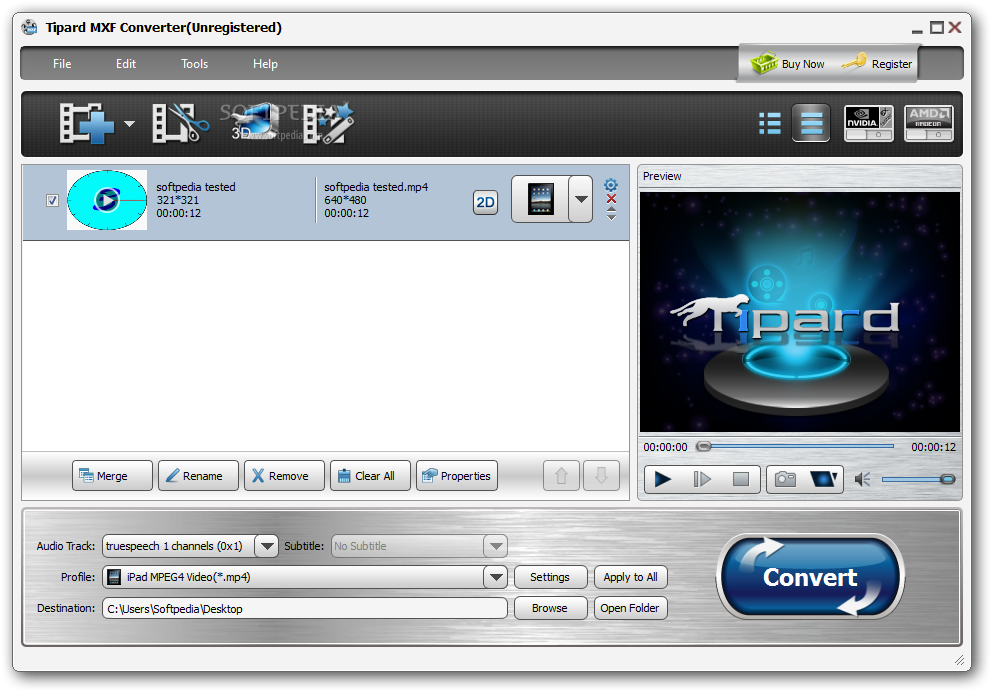This screenshot has width=992, height=692.
Task: Click the Tipard app icon in title bar
Action: click(x=29, y=27)
